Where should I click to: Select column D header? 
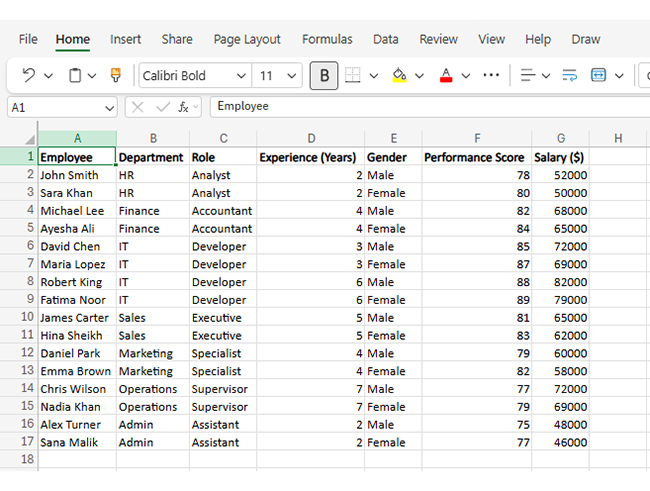click(x=311, y=139)
